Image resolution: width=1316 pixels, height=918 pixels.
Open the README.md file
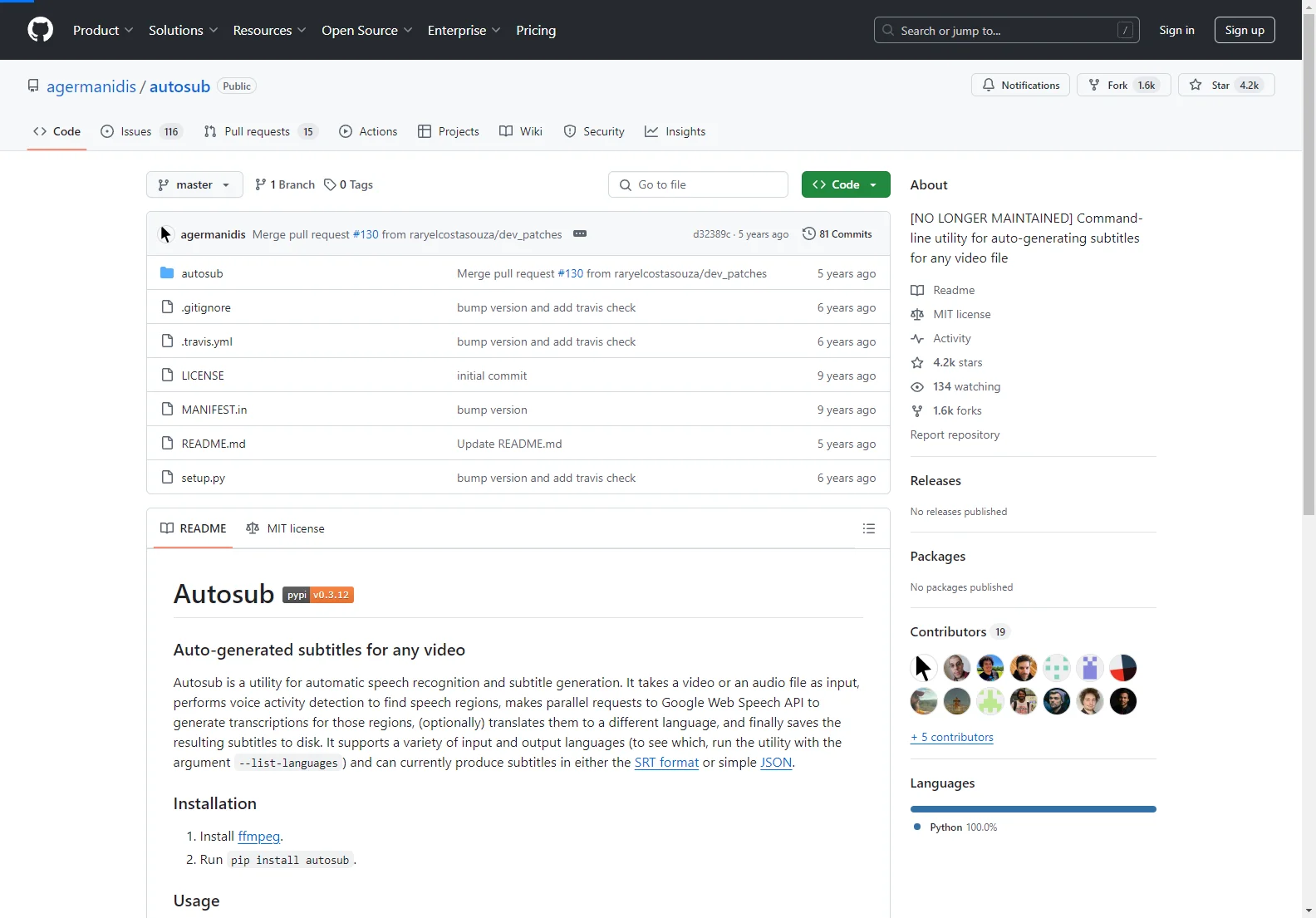(214, 444)
